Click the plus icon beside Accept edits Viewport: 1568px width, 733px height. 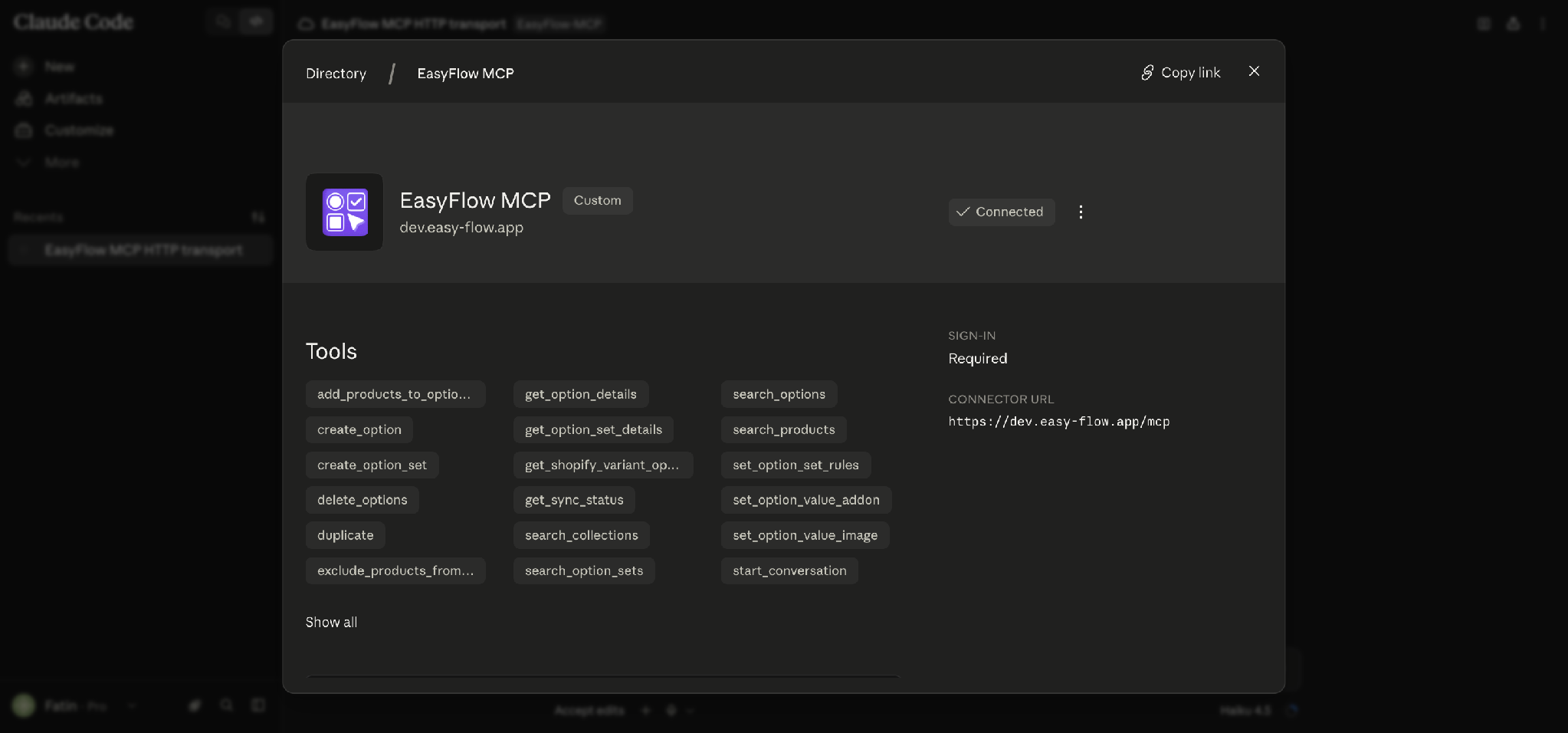click(645, 711)
